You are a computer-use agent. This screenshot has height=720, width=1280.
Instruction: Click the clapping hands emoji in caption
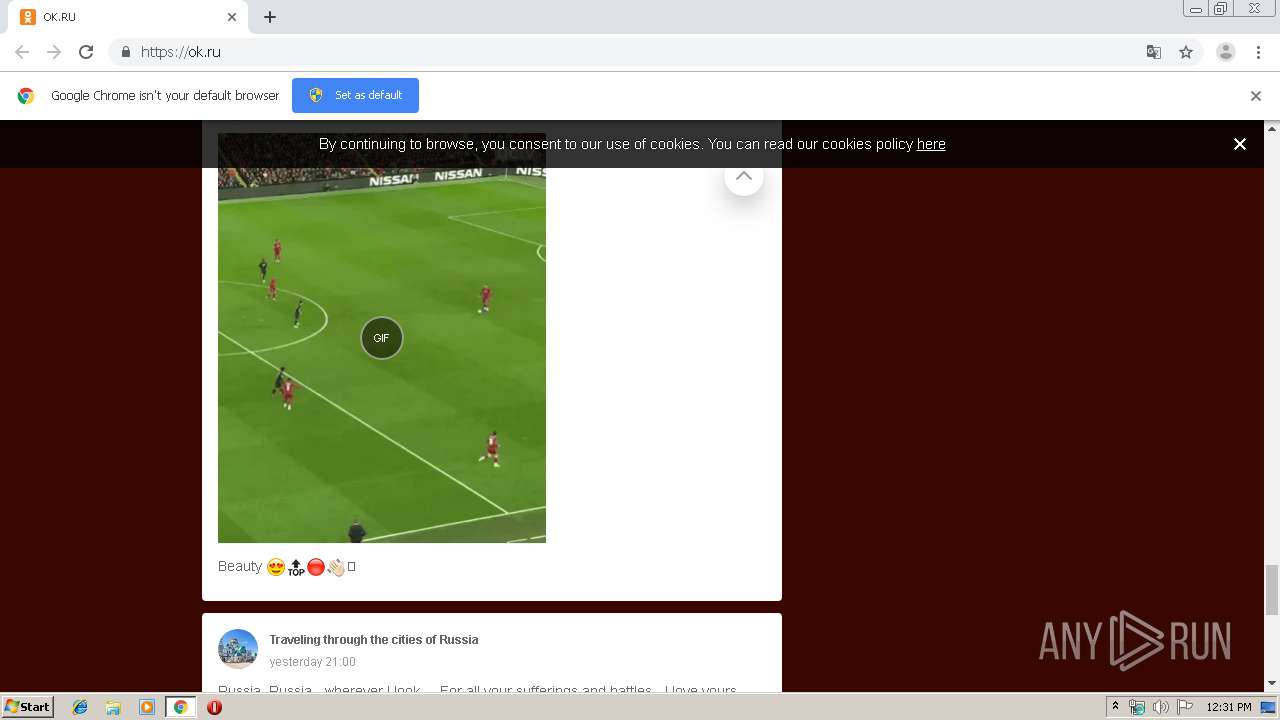pyautogui.click(x=336, y=567)
